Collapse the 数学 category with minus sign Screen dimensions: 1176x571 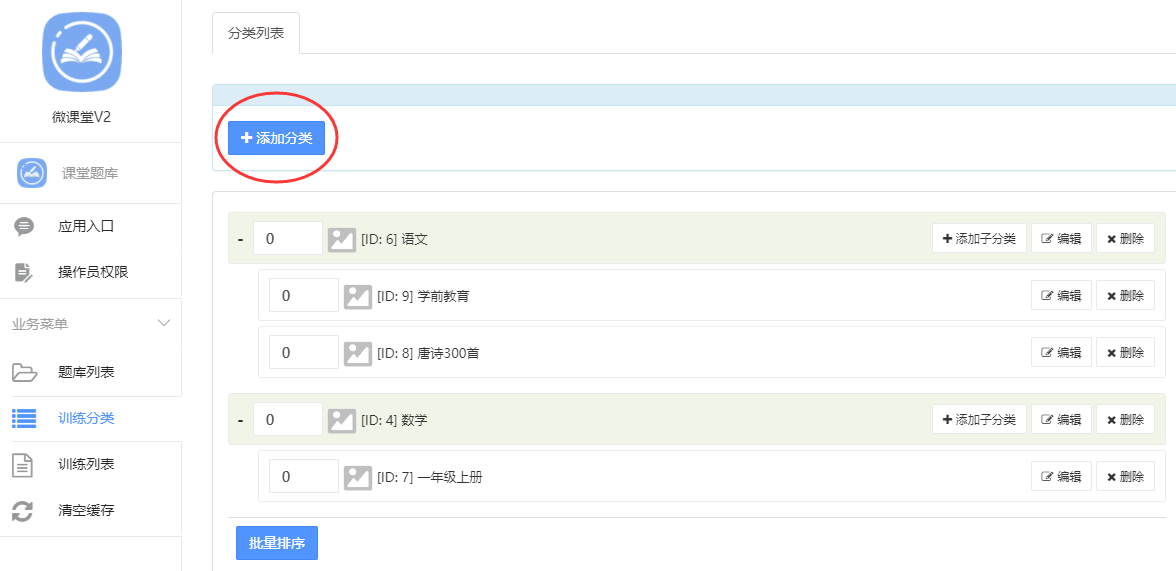[241, 420]
